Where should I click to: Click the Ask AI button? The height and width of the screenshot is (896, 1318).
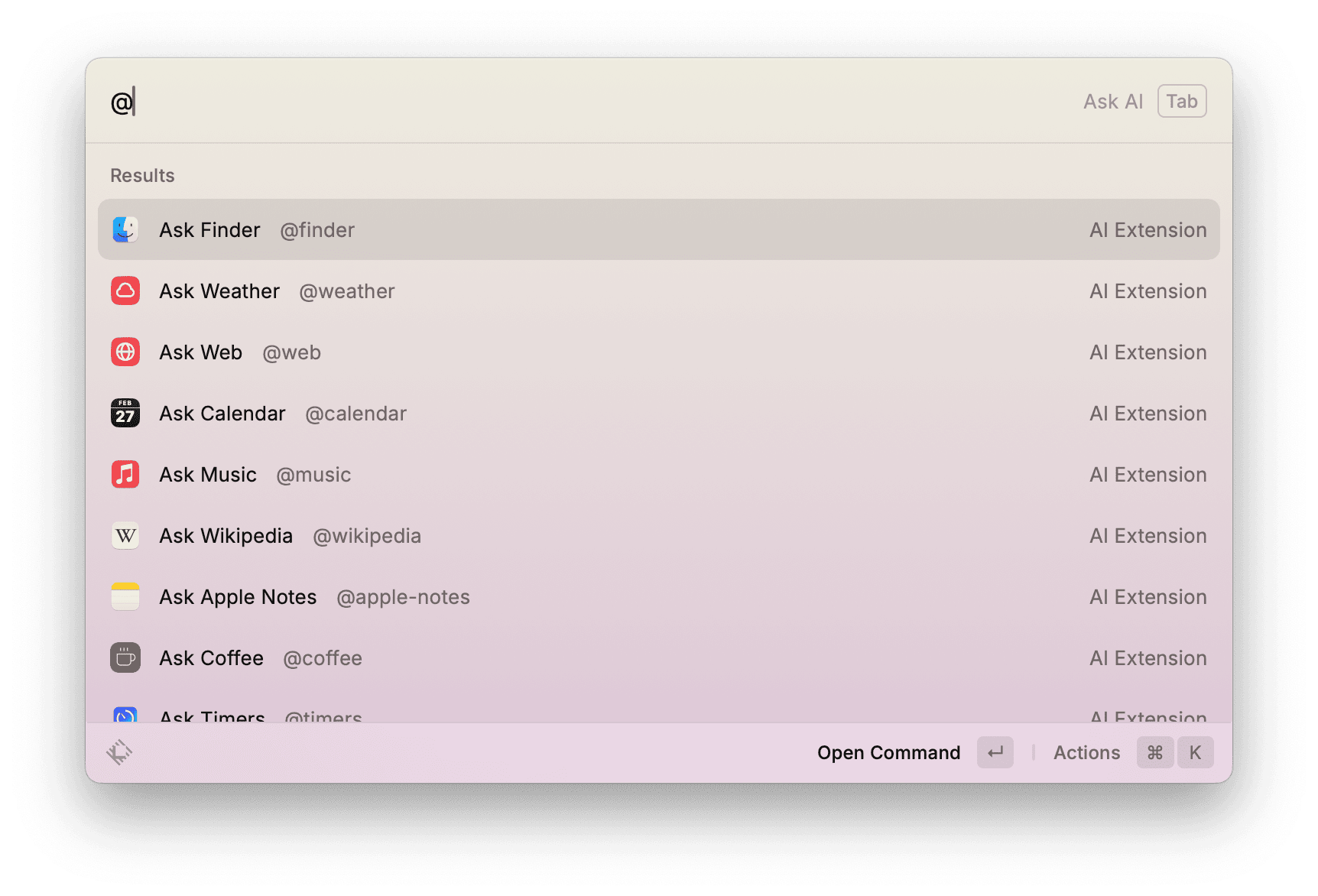click(x=1113, y=102)
